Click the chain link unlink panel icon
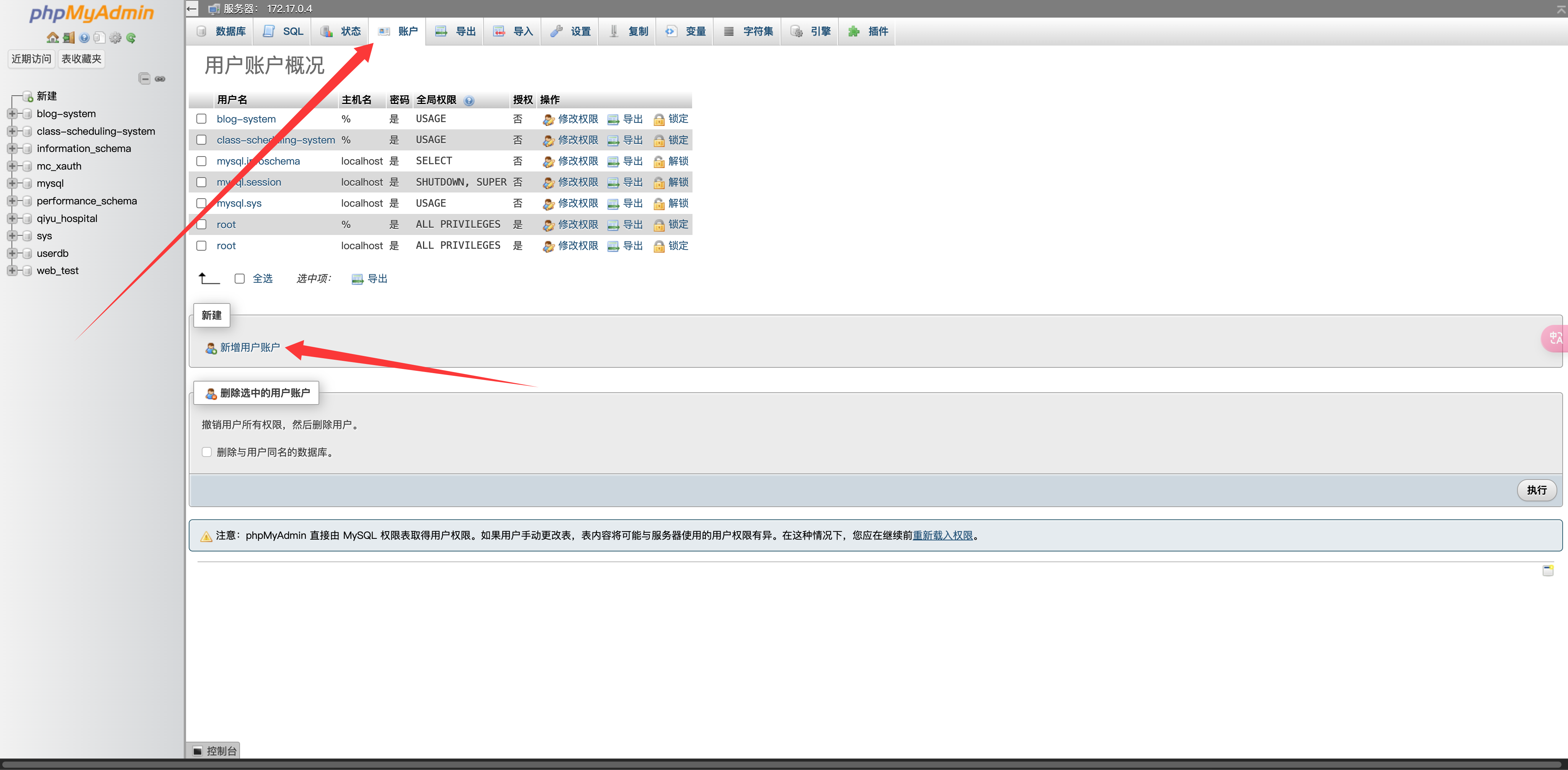The width and height of the screenshot is (1568, 770). coord(160,78)
